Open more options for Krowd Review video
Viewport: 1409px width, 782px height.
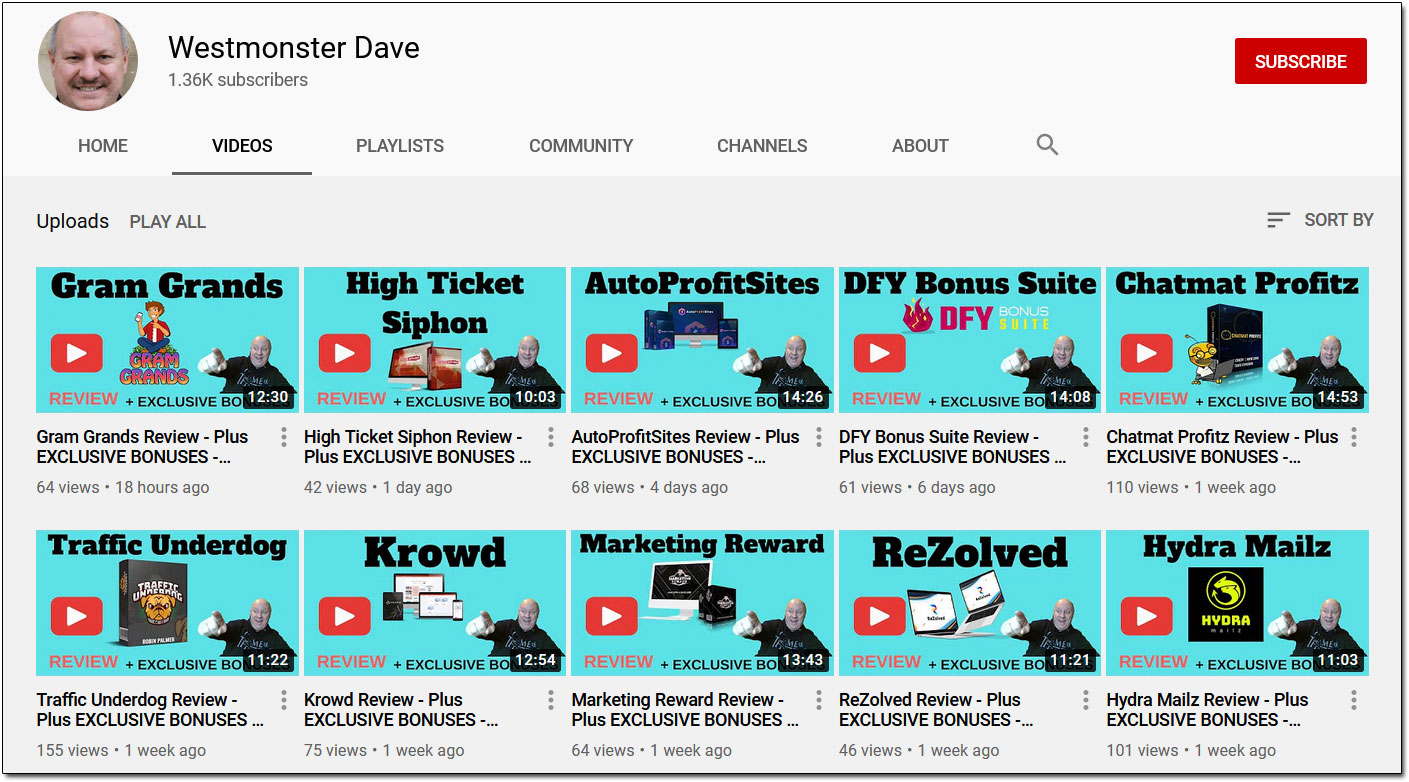point(551,700)
